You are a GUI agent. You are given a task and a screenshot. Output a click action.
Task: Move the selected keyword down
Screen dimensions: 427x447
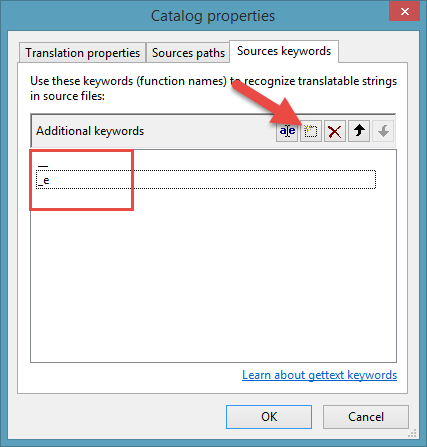pos(383,131)
